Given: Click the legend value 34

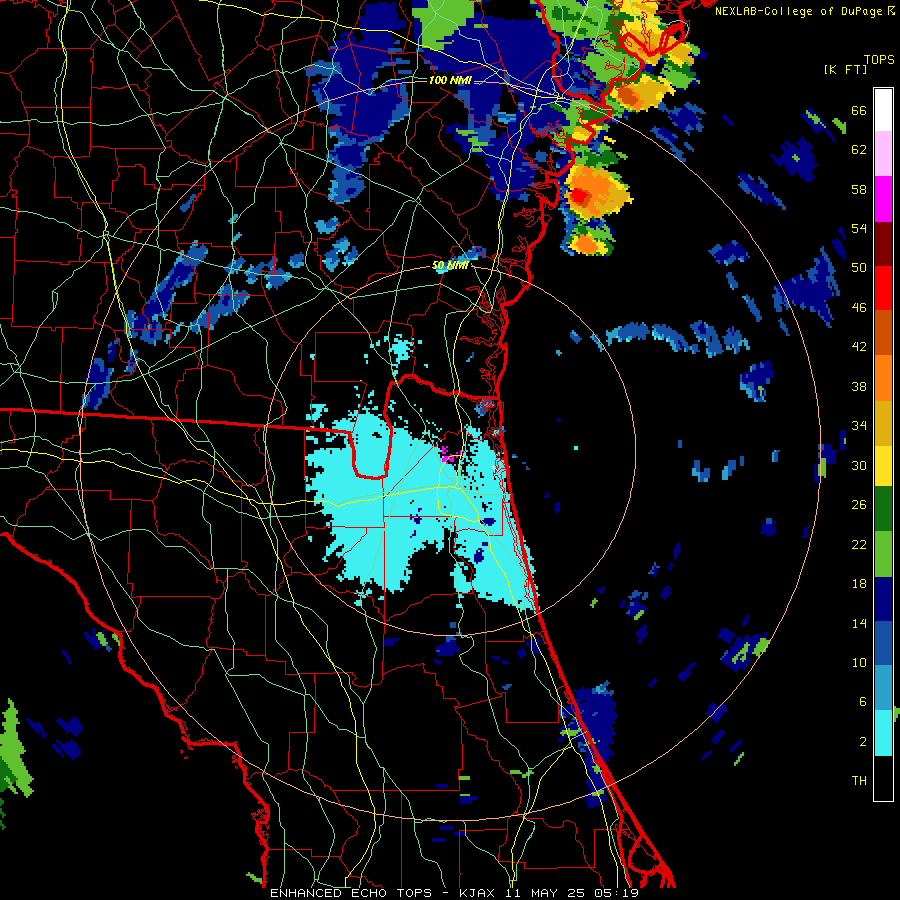Looking at the screenshot, I should coord(859,426).
